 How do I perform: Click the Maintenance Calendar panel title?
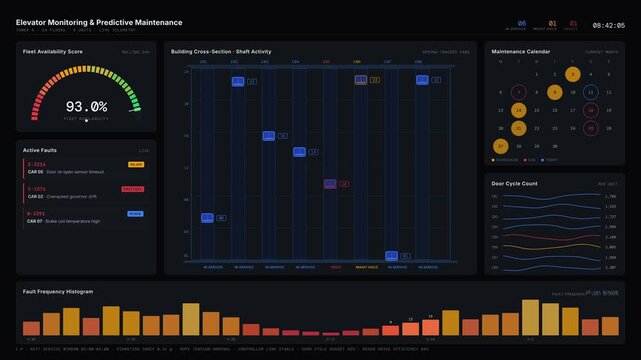[x=520, y=51]
